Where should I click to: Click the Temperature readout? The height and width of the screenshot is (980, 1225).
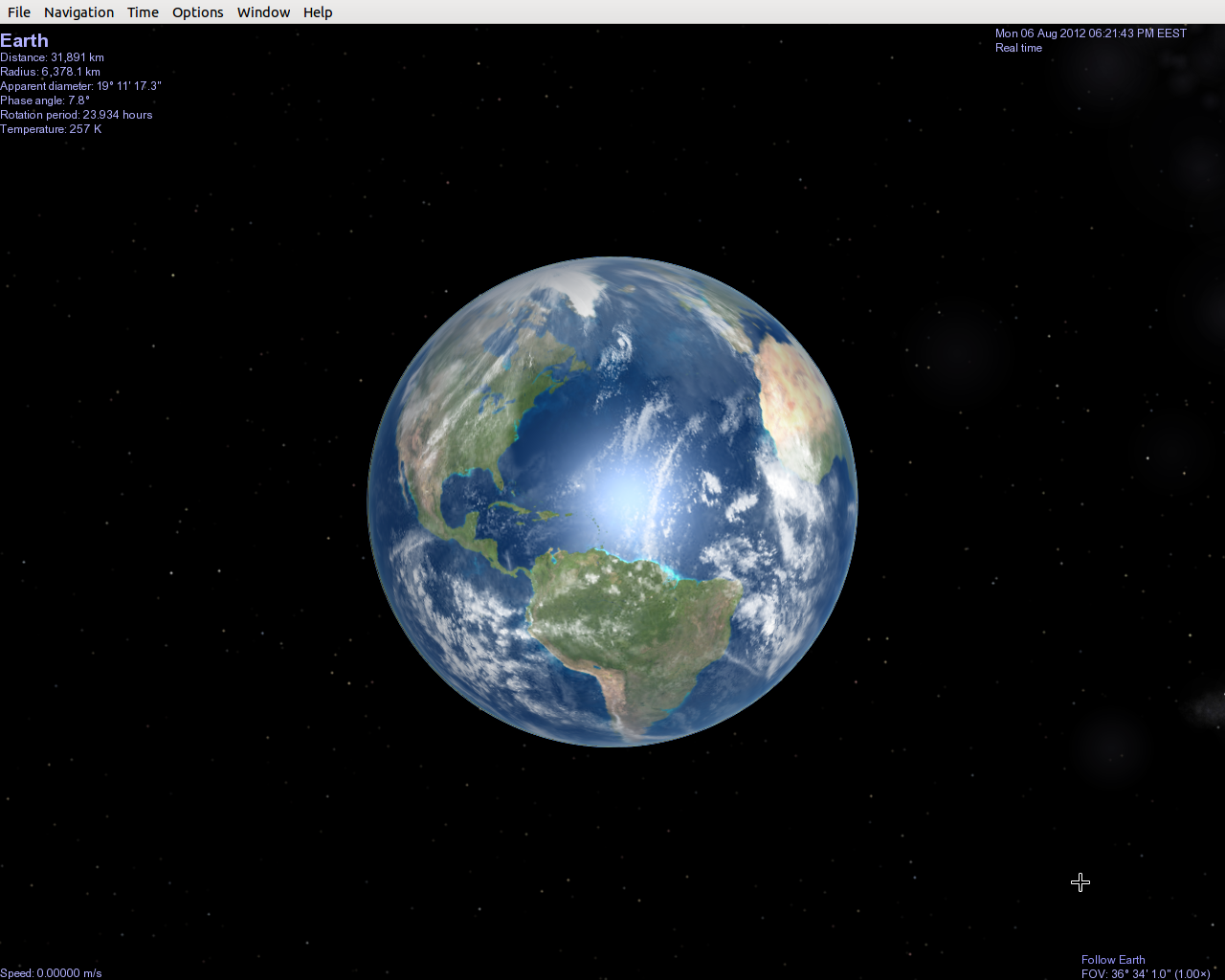pos(50,128)
